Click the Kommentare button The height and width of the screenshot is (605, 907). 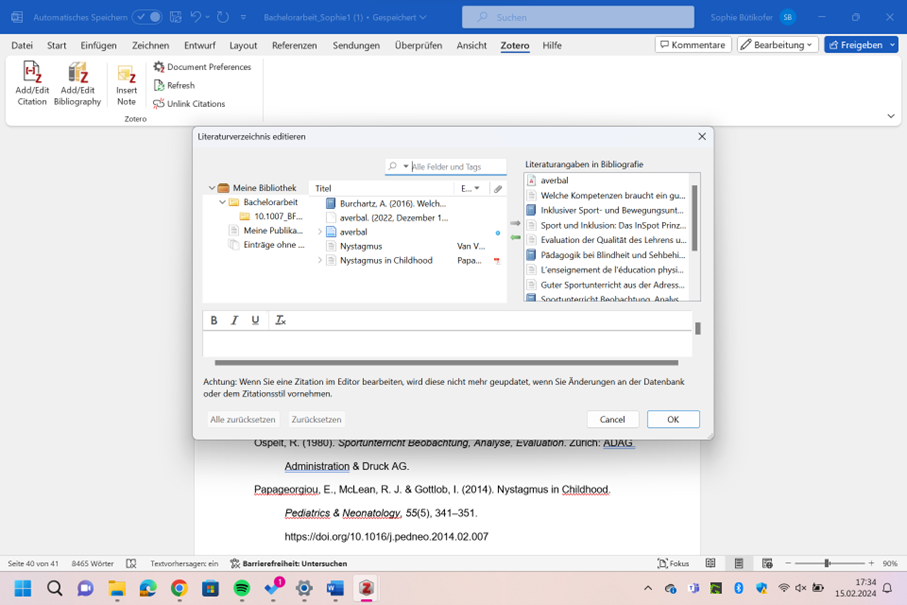click(x=693, y=45)
